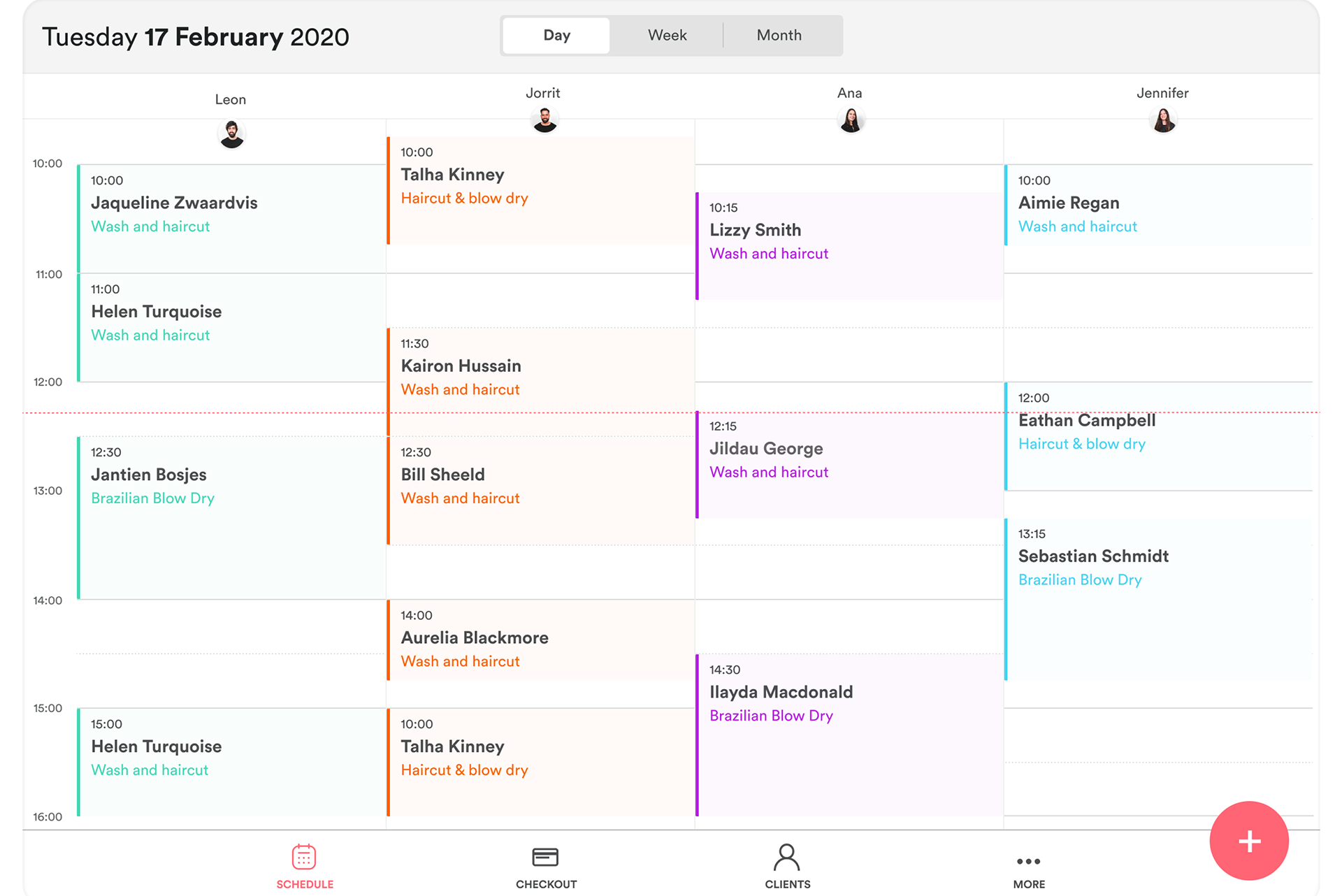Select Jennifer's avatar photo

tap(1163, 120)
